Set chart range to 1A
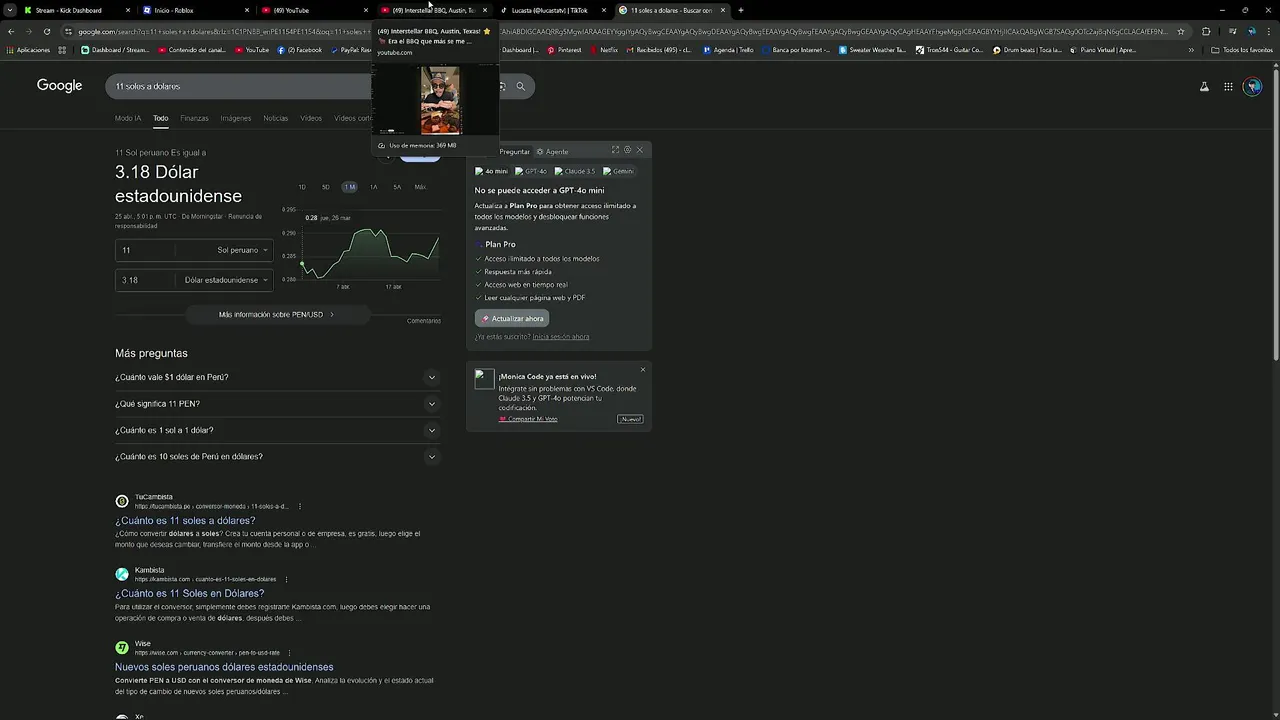Screen dimensions: 1280x720 (x=373, y=187)
